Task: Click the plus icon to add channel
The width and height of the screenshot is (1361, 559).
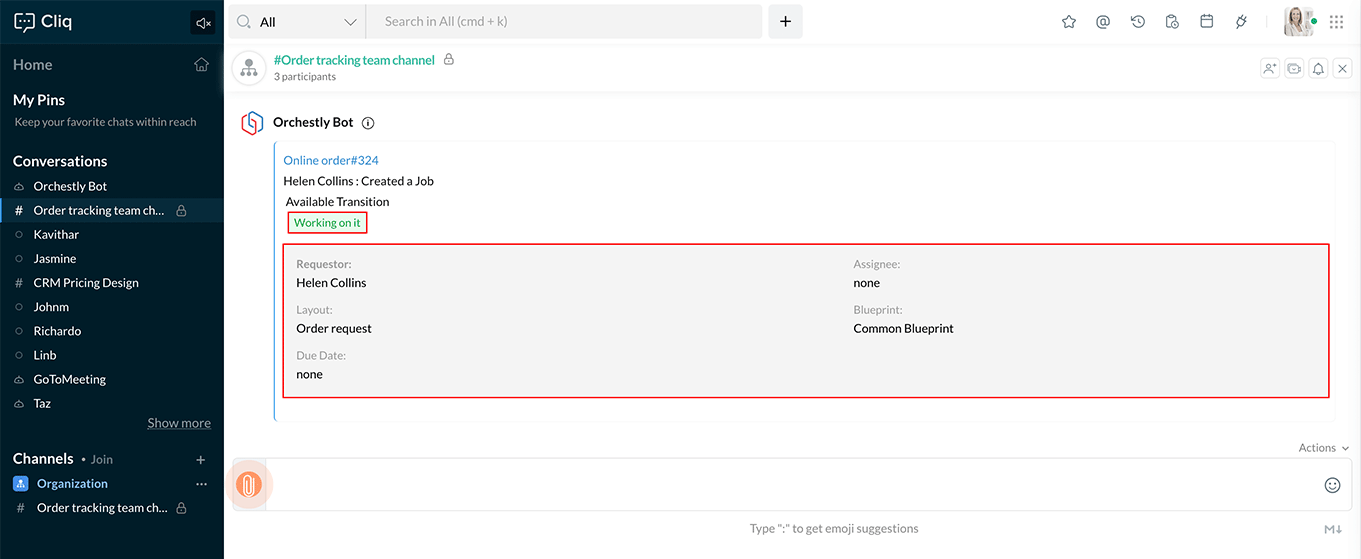Action: 201,460
